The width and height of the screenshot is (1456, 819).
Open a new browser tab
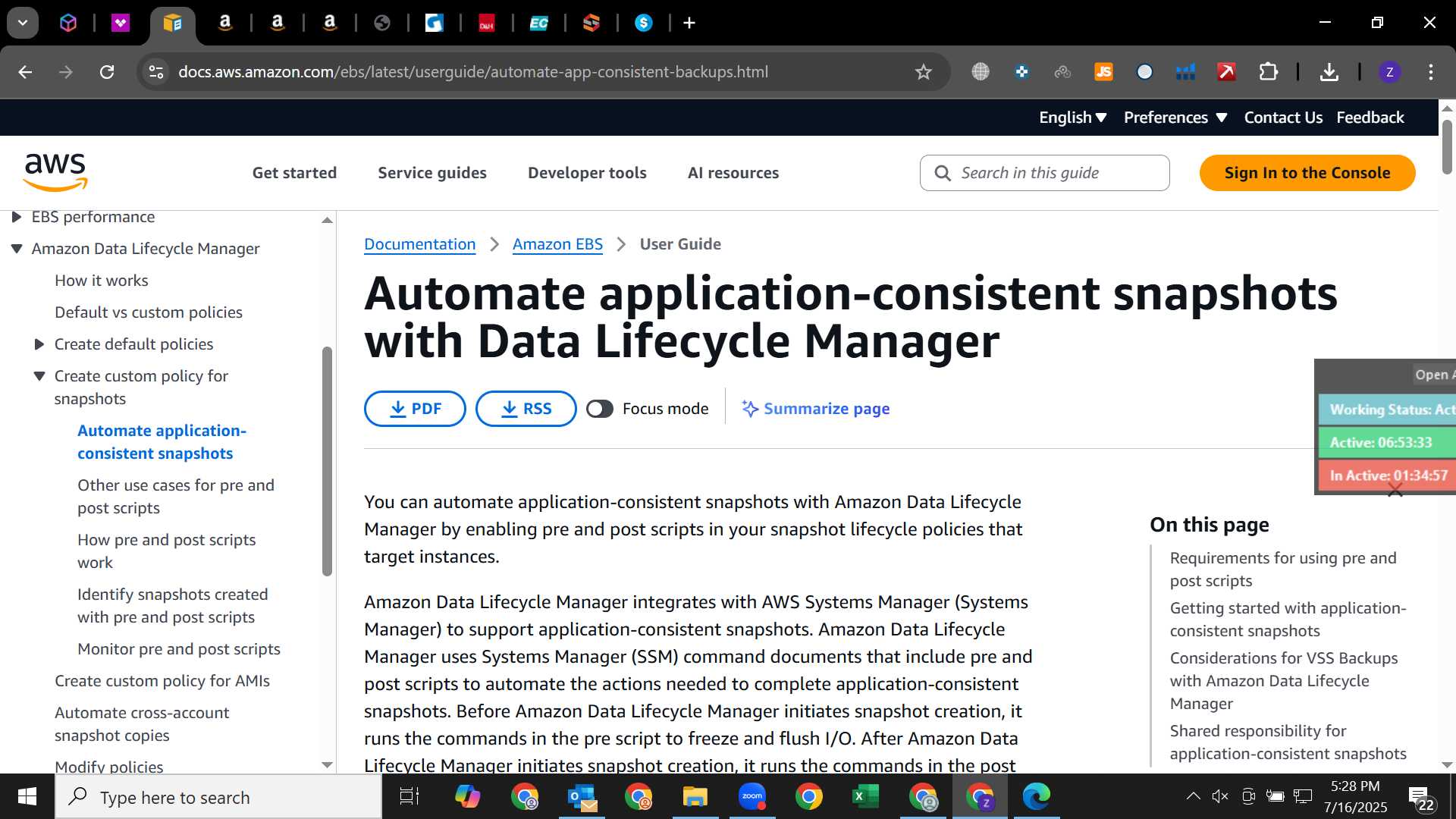click(x=689, y=23)
